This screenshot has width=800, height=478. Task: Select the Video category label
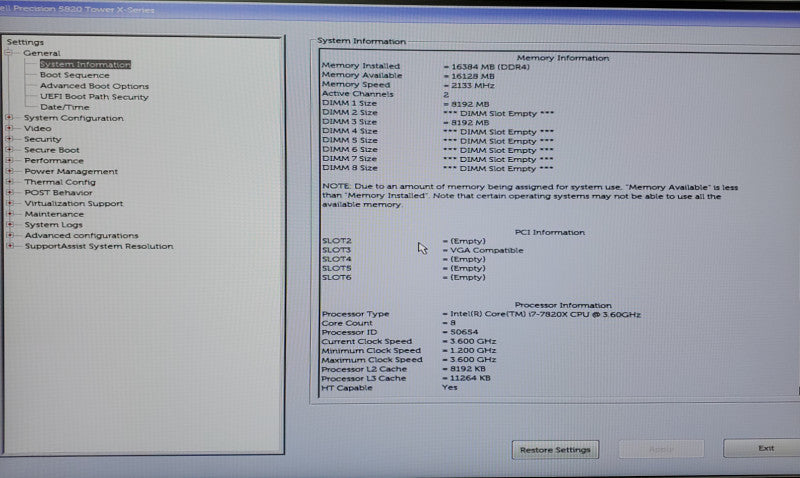pyautogui.click(x=37, y=129)
